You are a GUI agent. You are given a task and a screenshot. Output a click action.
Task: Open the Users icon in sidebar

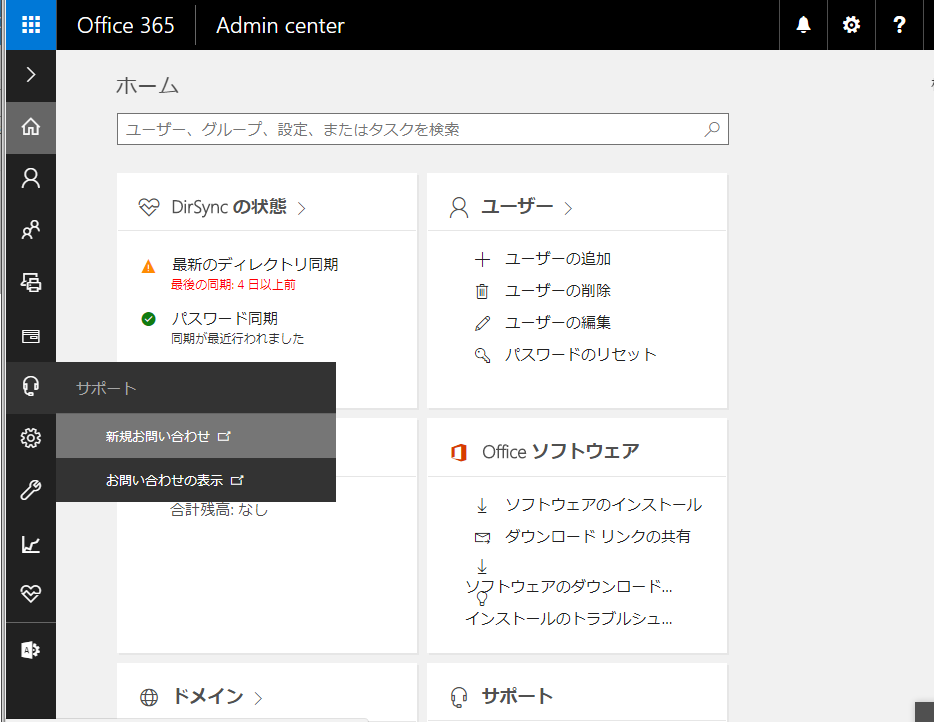coord(31,179)
